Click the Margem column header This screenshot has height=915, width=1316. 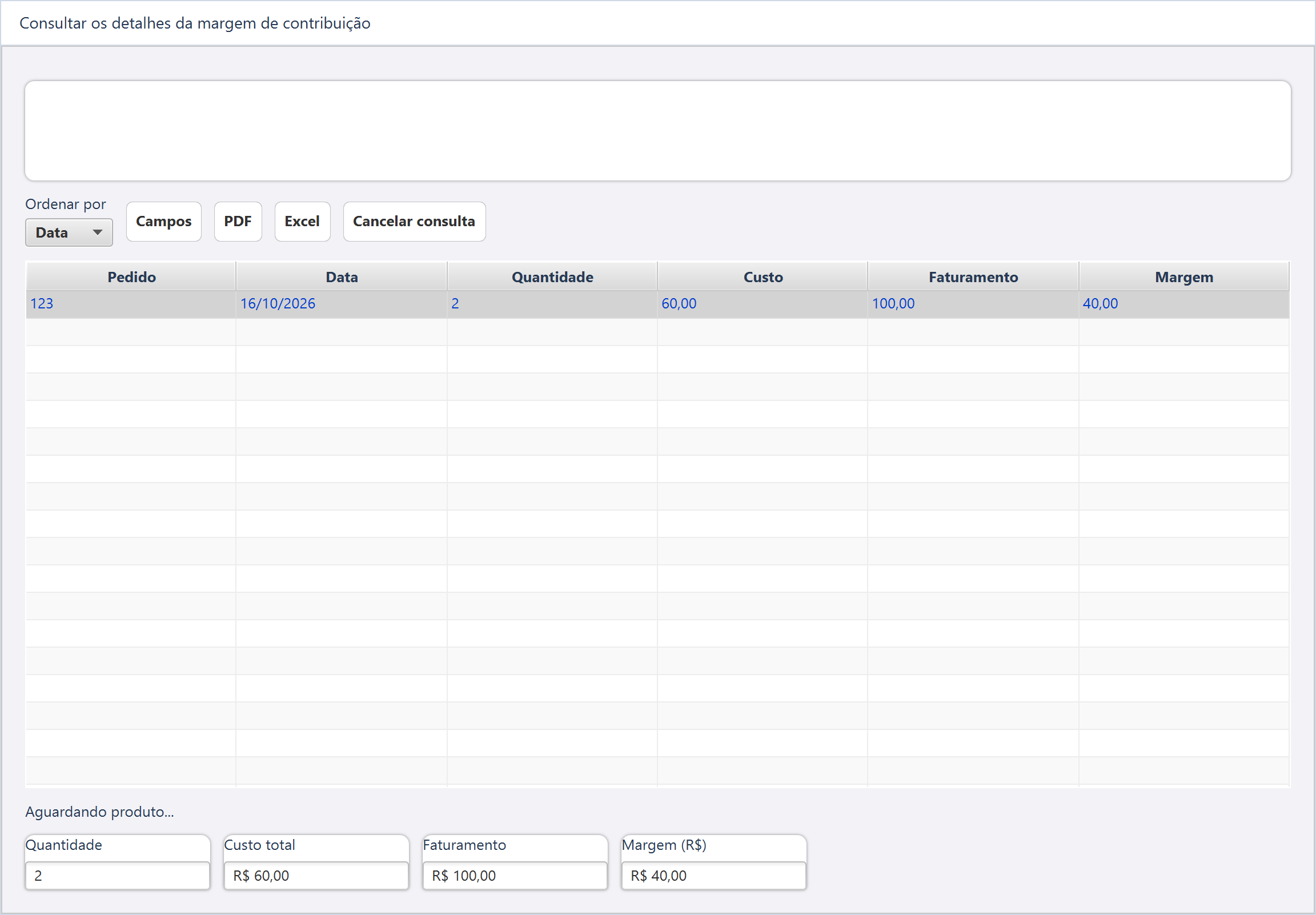coord(1184,277)
